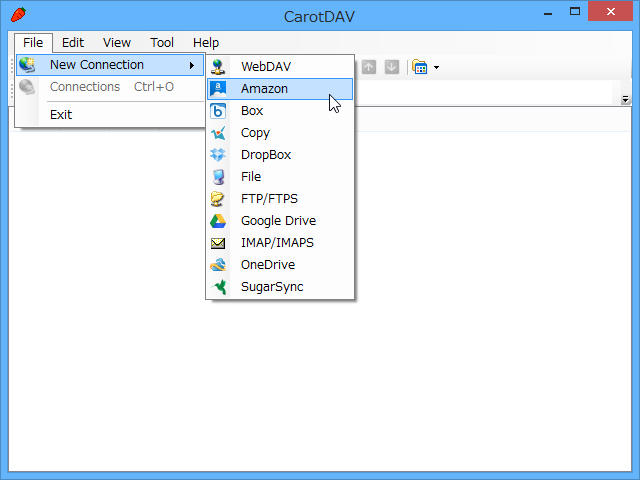This screenshot has width=640, height=480.
Task: Select Box from connection list
Action: click(x=280, y=111)
